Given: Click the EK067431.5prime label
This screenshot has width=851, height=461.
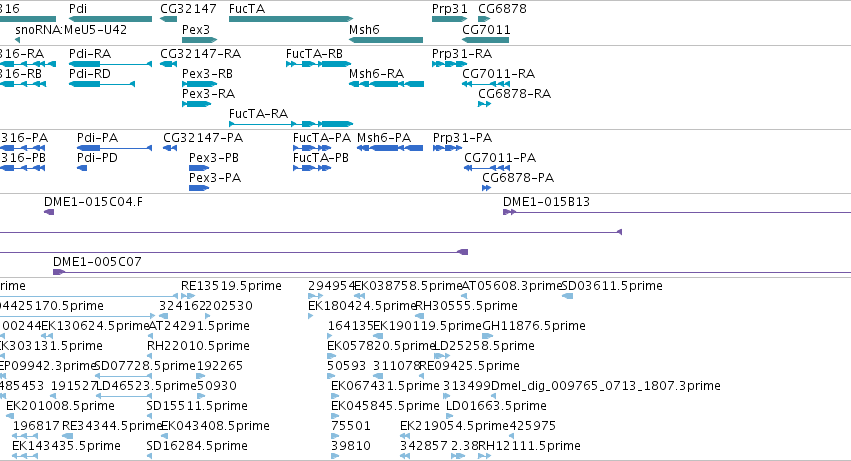Looking at the screenshot, I should coord(385,386).
